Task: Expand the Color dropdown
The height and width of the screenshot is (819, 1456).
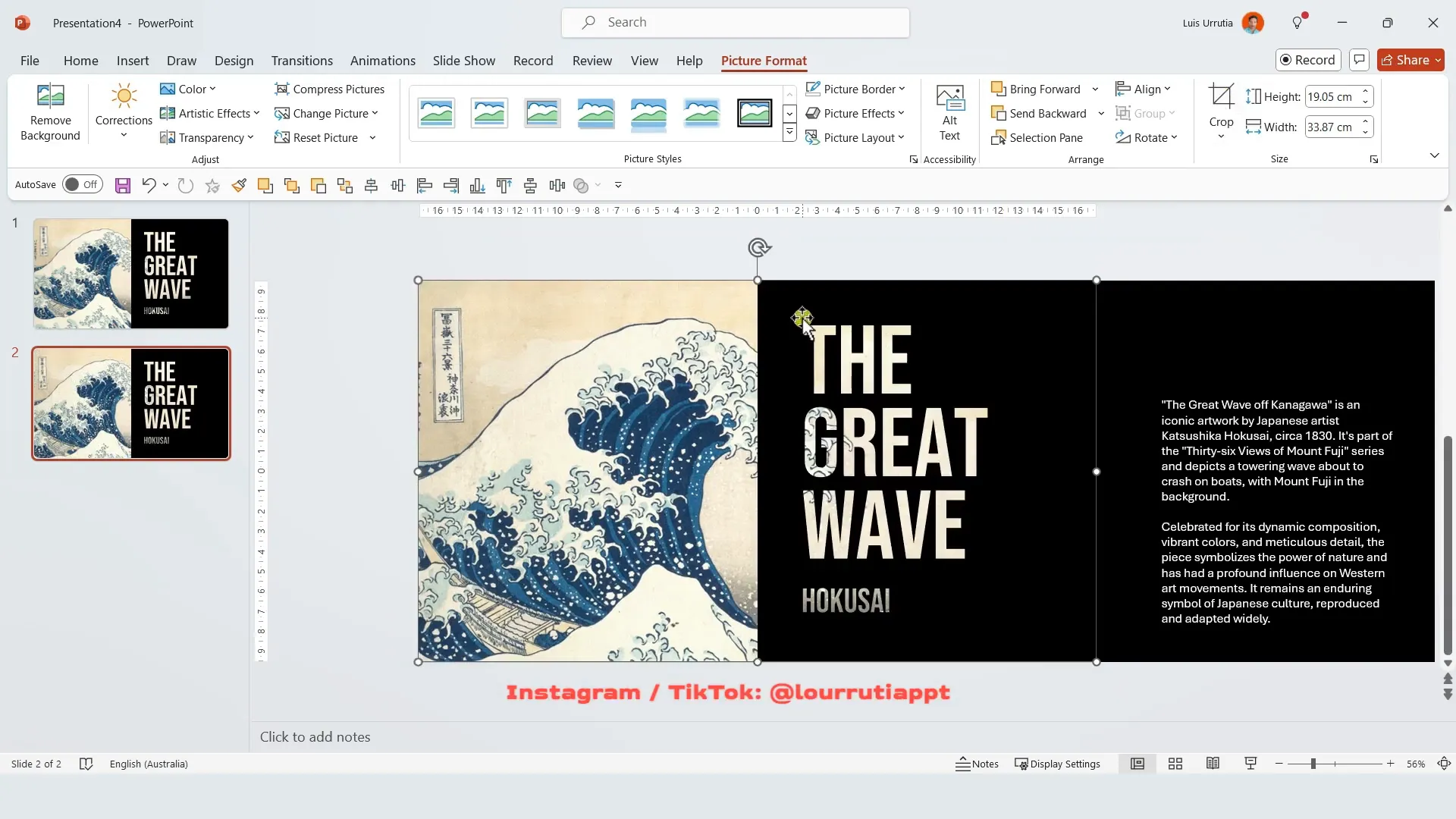Action: tap(187, 89)
